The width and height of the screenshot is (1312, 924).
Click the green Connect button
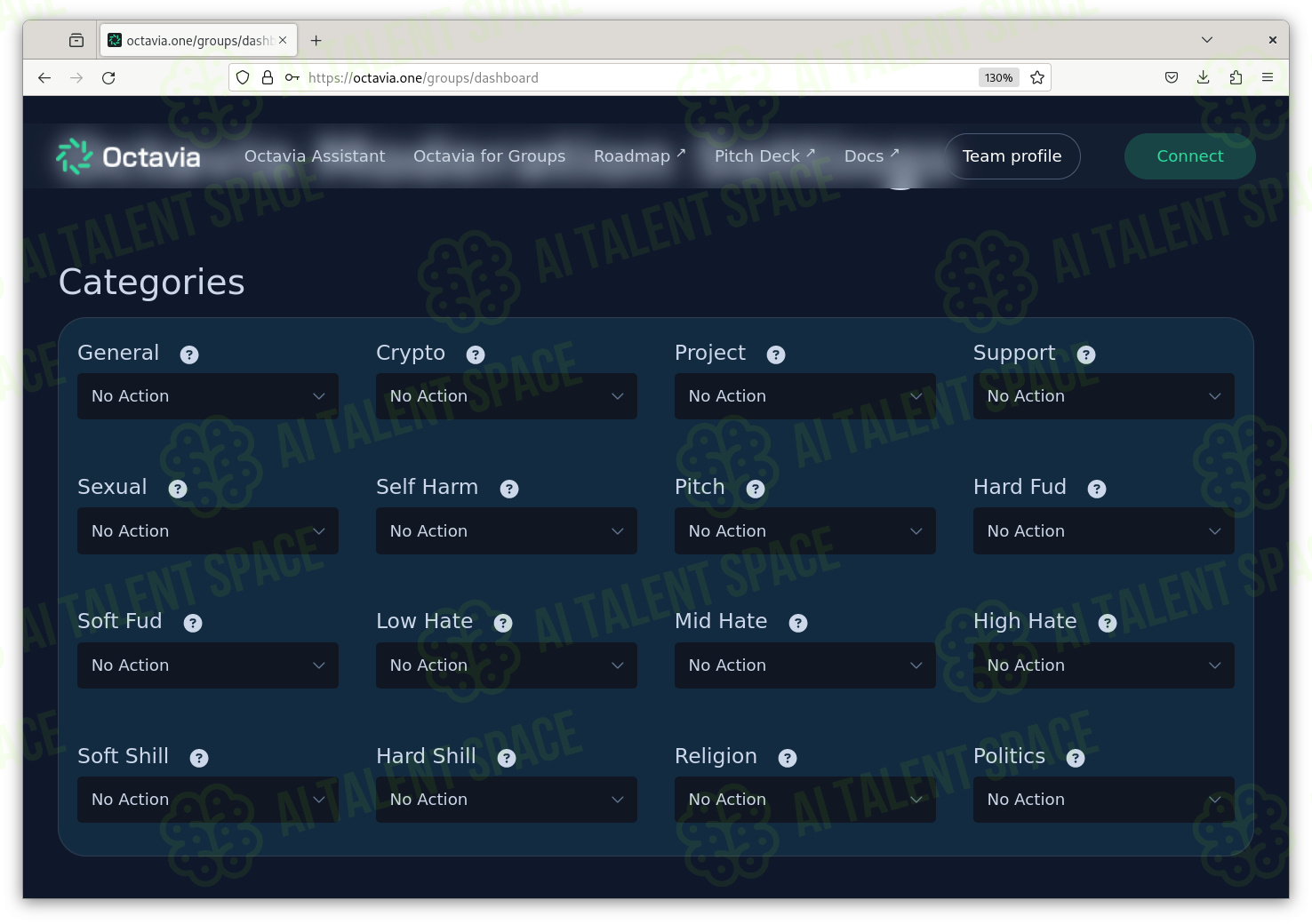coord(1190,156)
